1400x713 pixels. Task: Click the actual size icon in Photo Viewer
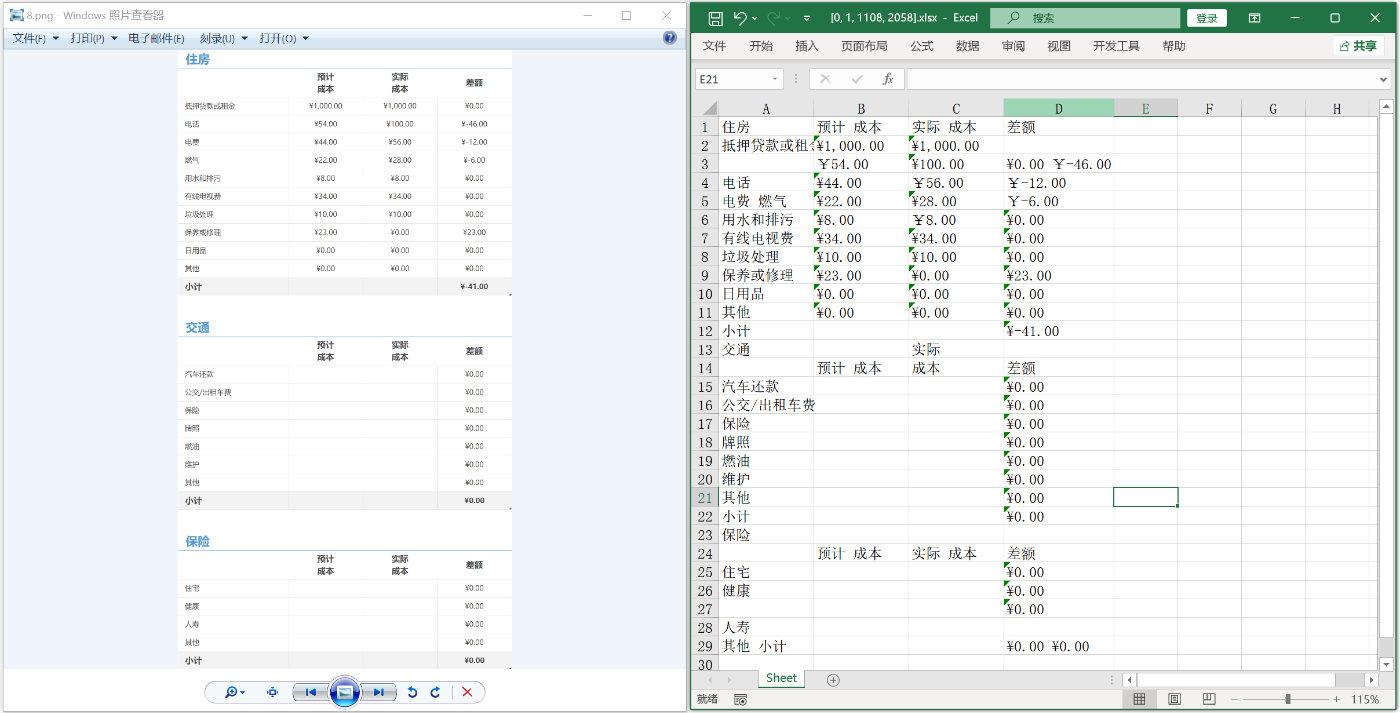pyautogui.click(x=272, y=692)
